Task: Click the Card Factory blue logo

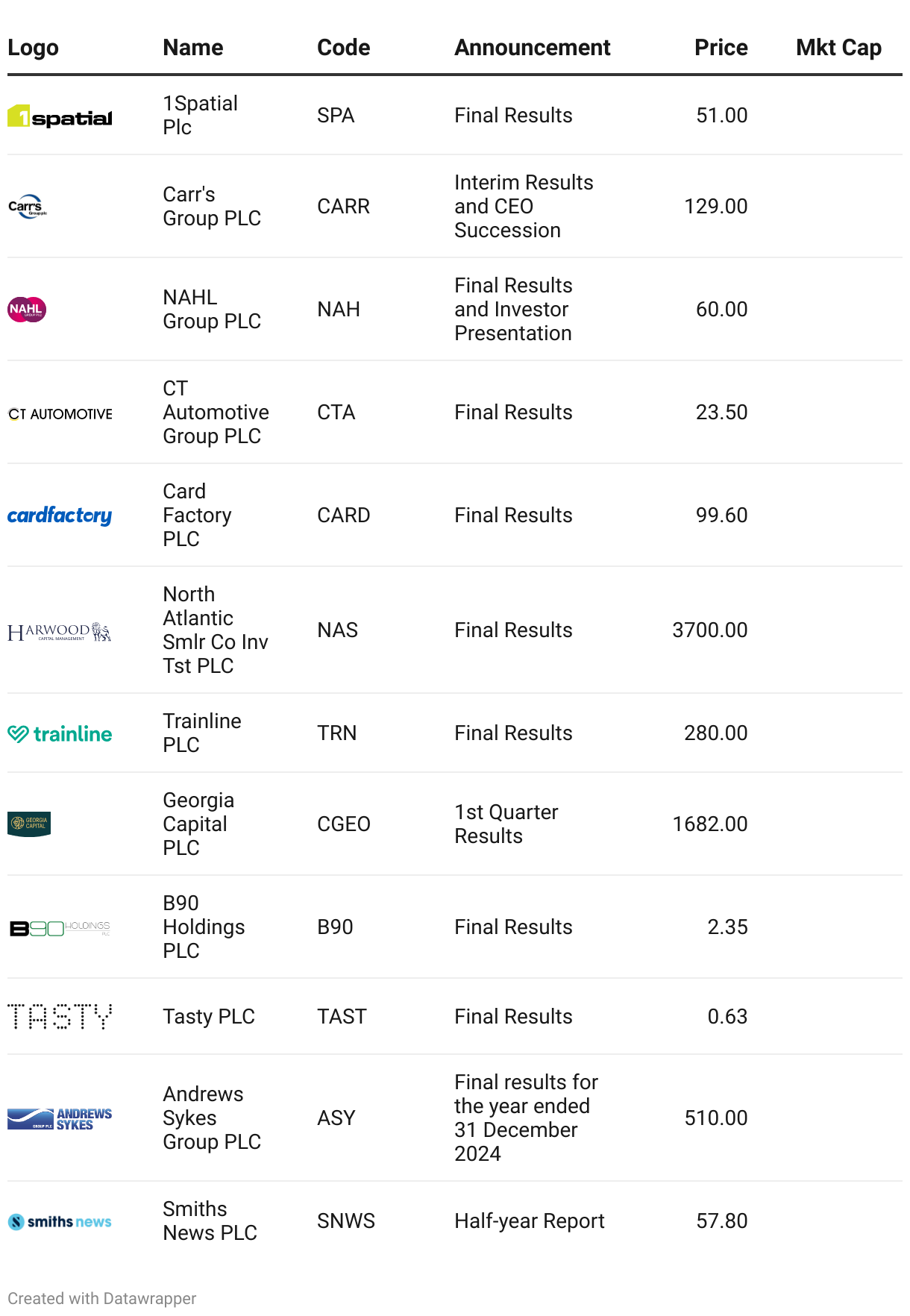Action: pos(60,516)
